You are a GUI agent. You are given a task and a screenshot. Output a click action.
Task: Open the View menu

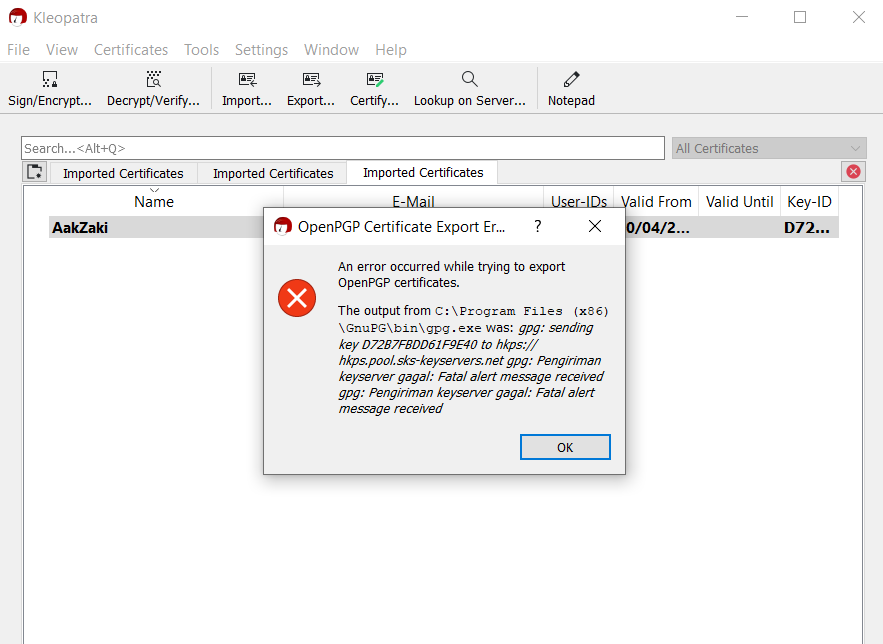point(62,50)
